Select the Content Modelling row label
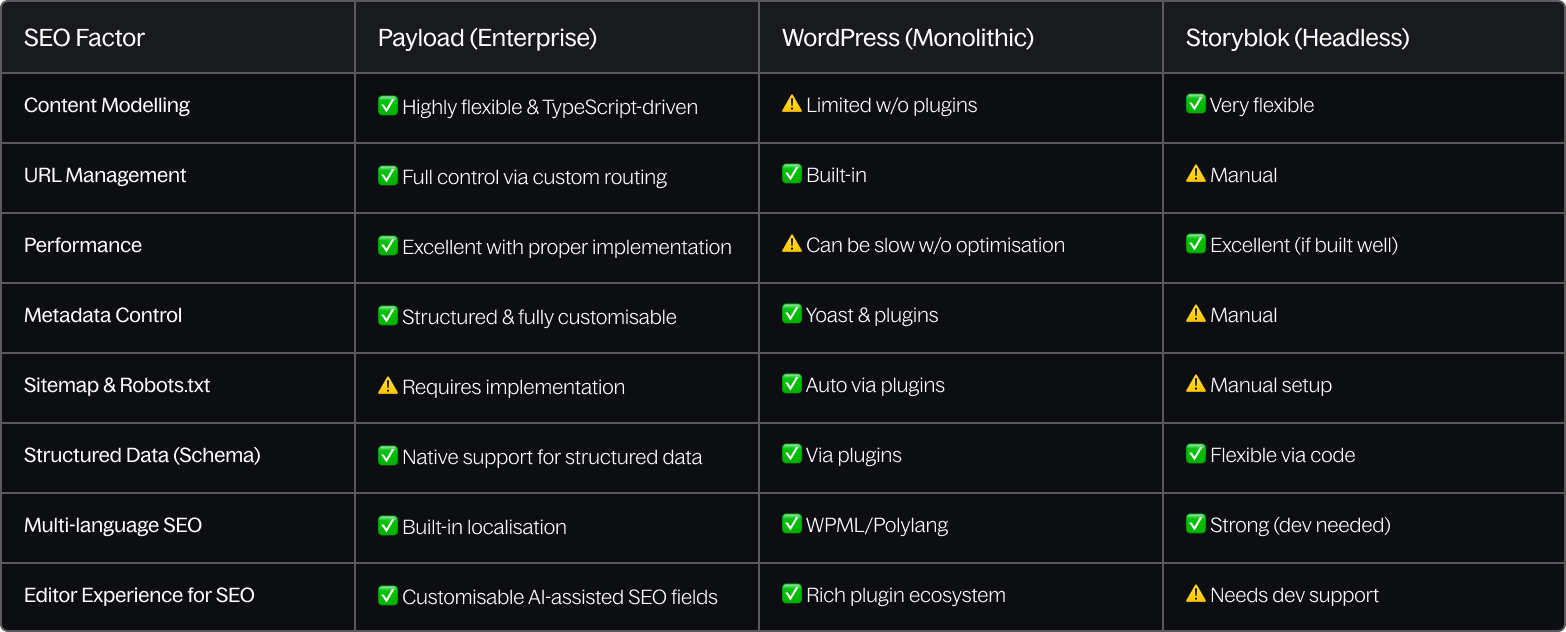The height and width of the screenshot is (632, 1566). 107,105
